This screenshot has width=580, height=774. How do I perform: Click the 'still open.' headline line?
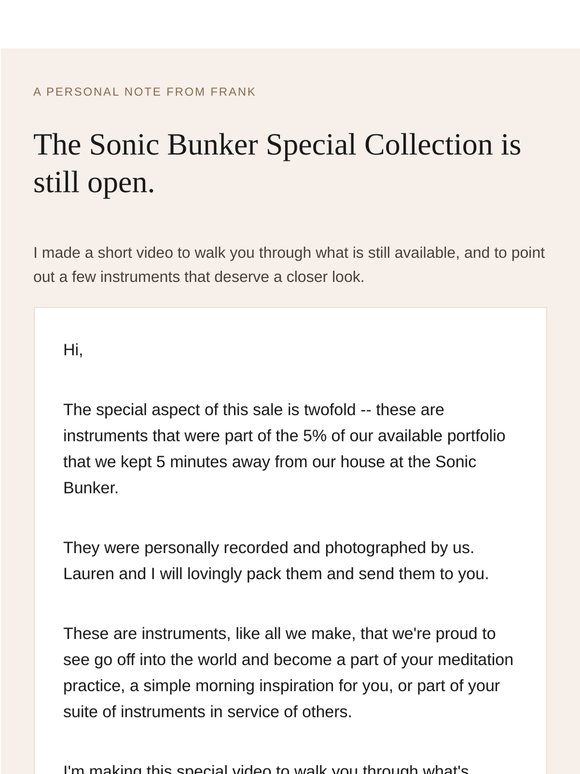[x=94, y=183]
